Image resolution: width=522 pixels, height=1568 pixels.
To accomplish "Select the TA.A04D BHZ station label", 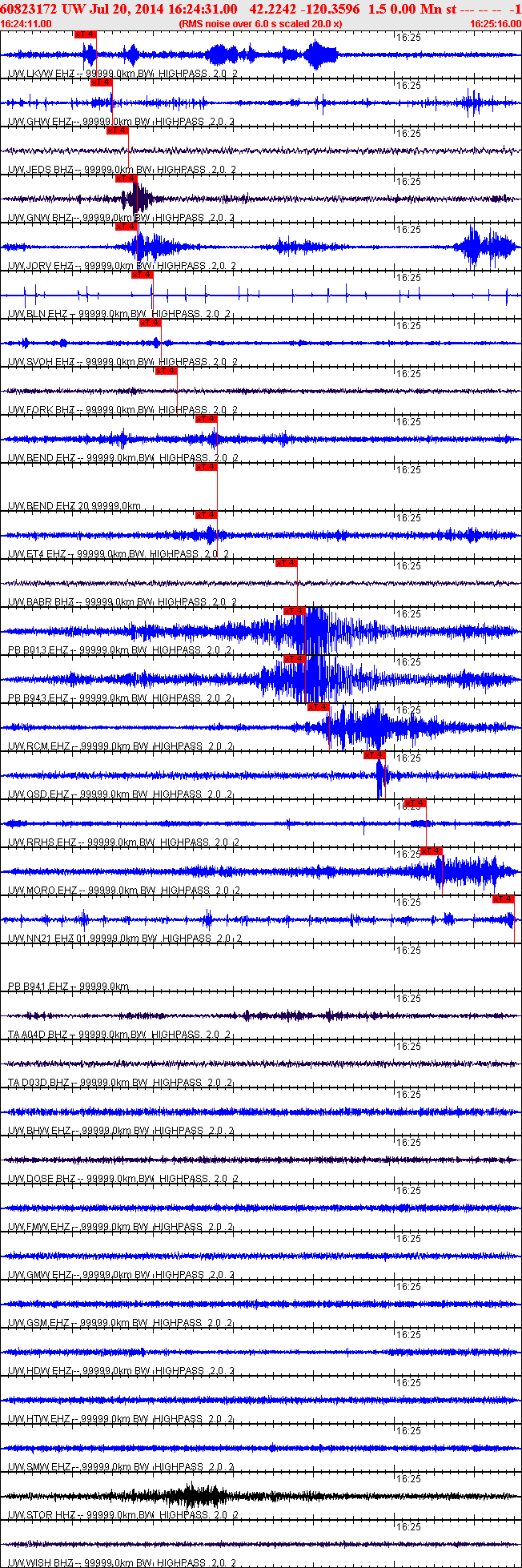I will 120,1035.
